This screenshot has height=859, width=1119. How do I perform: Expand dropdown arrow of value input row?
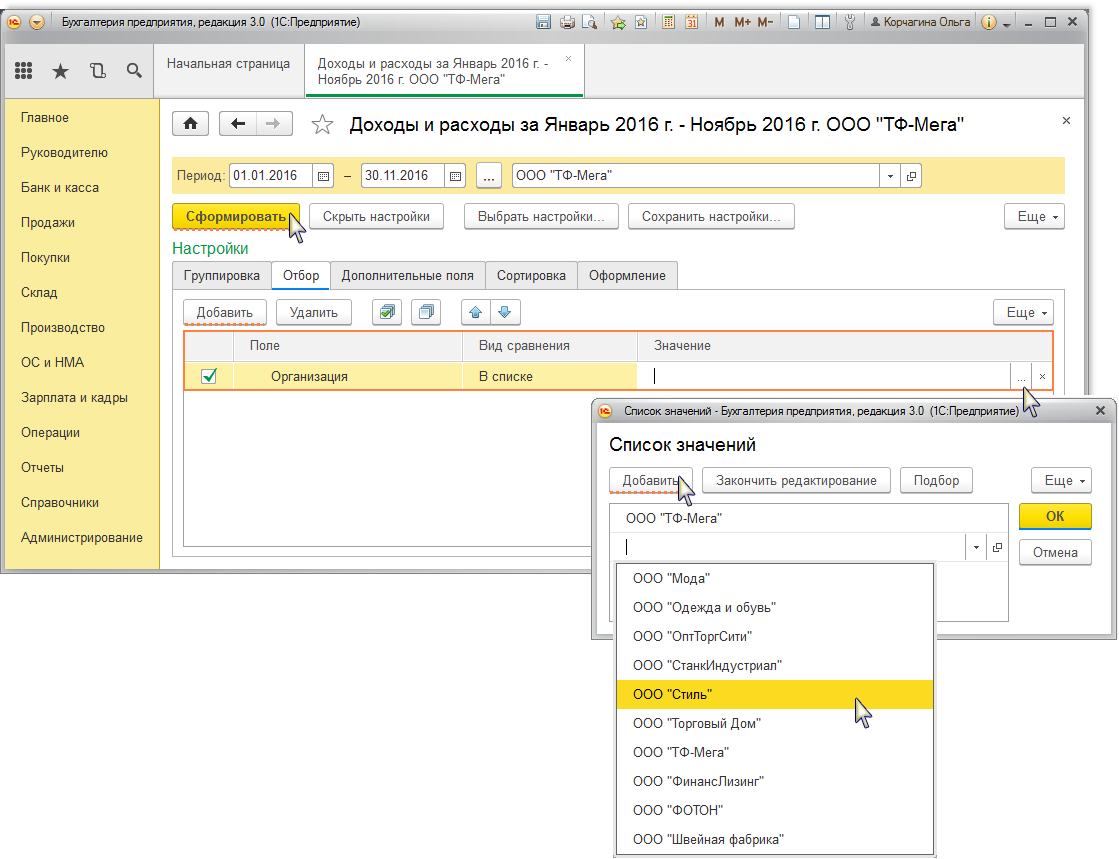976,547
